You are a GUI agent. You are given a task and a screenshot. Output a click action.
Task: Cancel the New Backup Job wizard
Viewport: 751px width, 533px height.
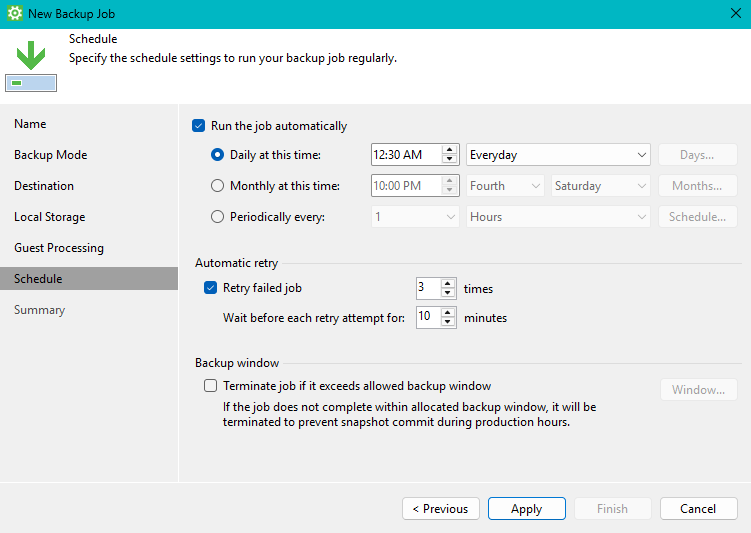[x=698, y=509]
